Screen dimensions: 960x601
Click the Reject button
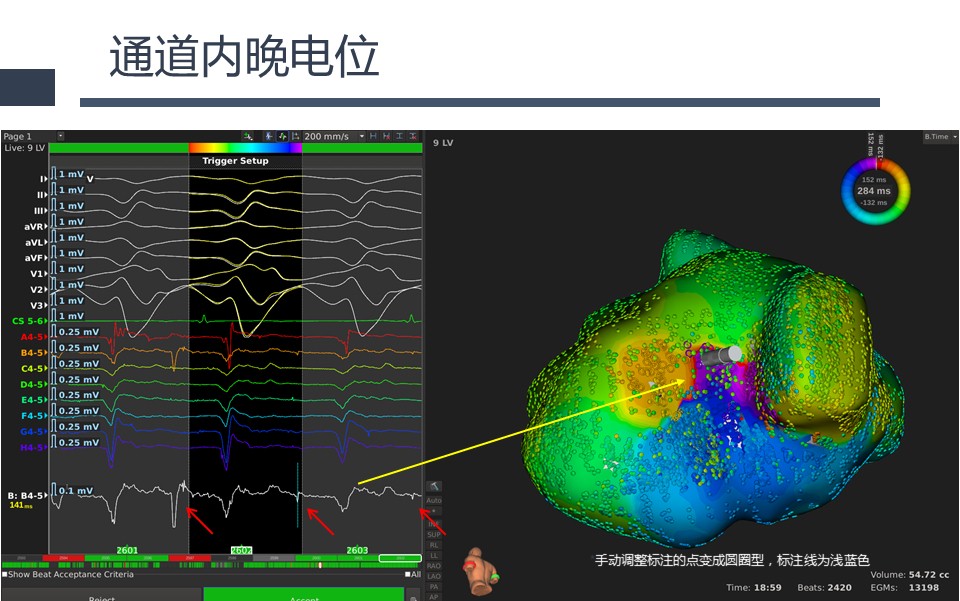102,595
